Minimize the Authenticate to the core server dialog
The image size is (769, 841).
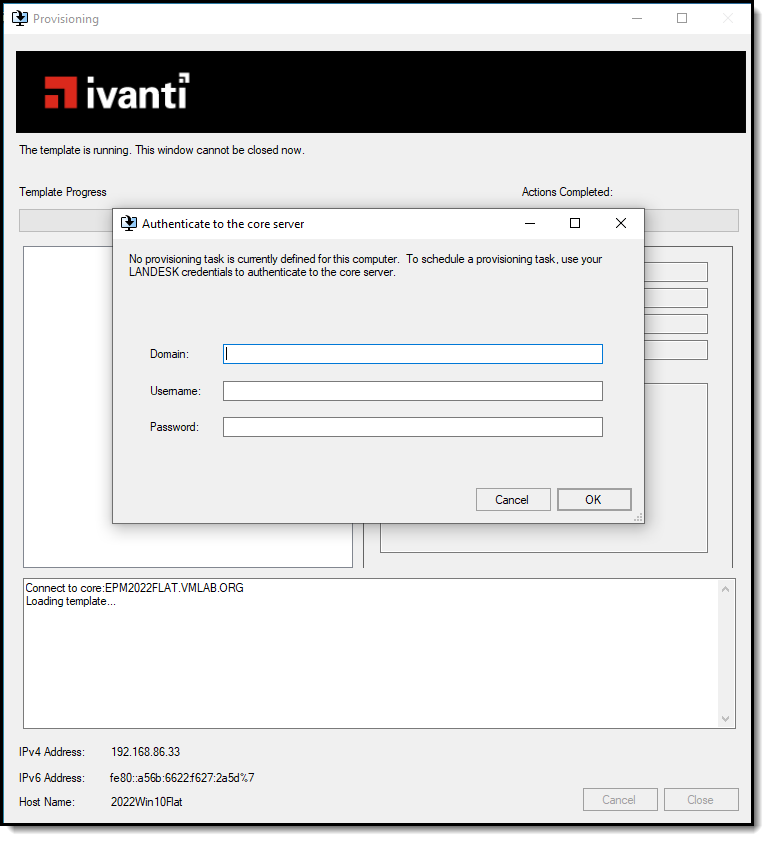point(530,223)
